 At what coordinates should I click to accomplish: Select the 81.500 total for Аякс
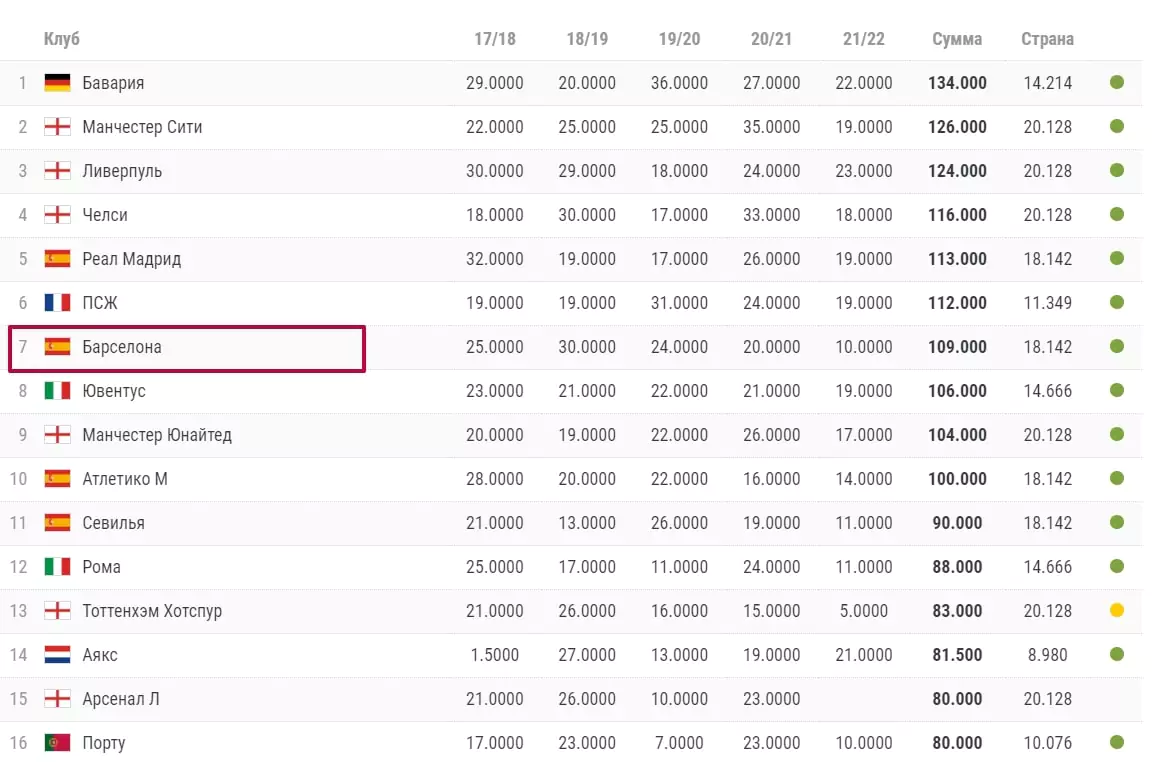point(957,655)
